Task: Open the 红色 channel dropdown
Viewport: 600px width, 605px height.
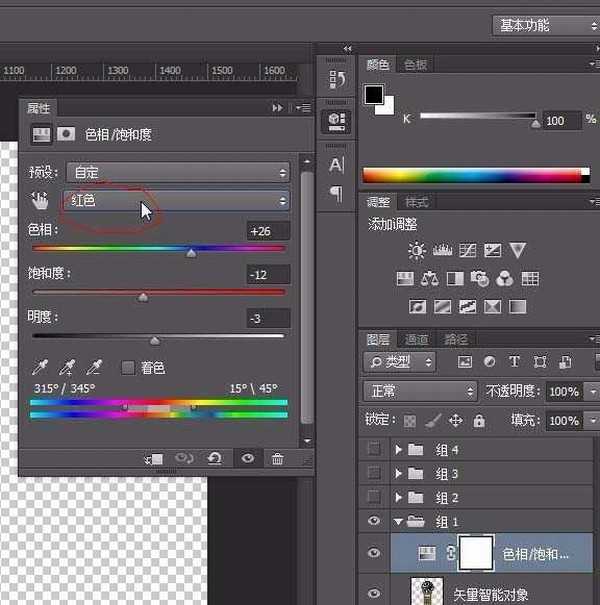Action: coord(176,201)
